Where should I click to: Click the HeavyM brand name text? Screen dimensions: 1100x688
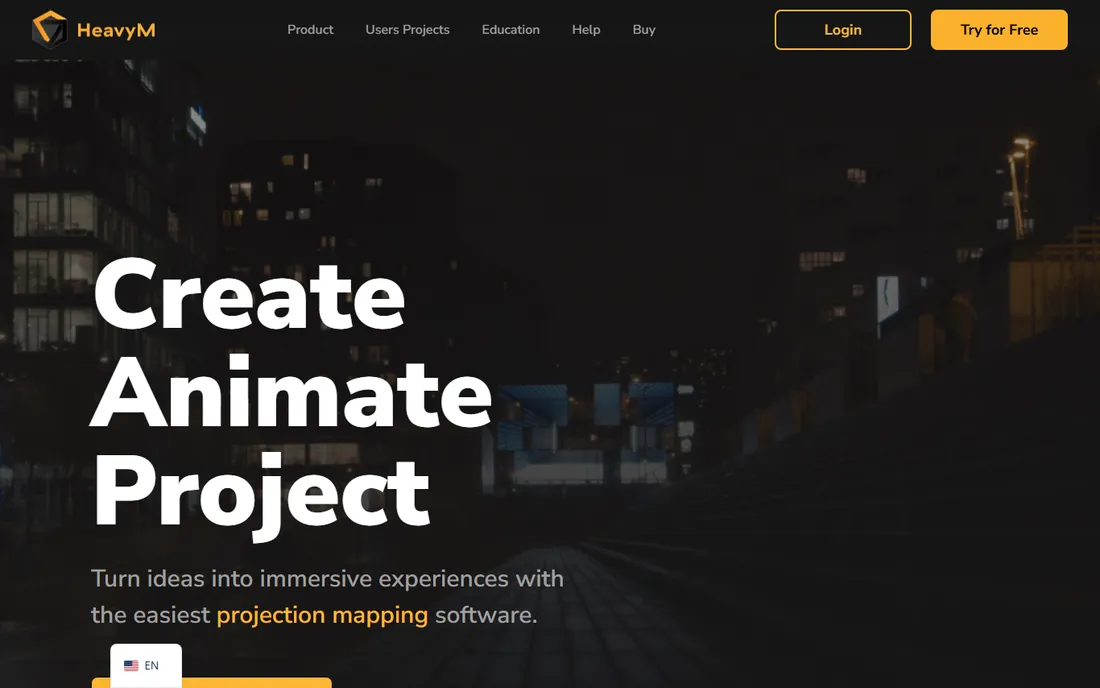[116, 30]
